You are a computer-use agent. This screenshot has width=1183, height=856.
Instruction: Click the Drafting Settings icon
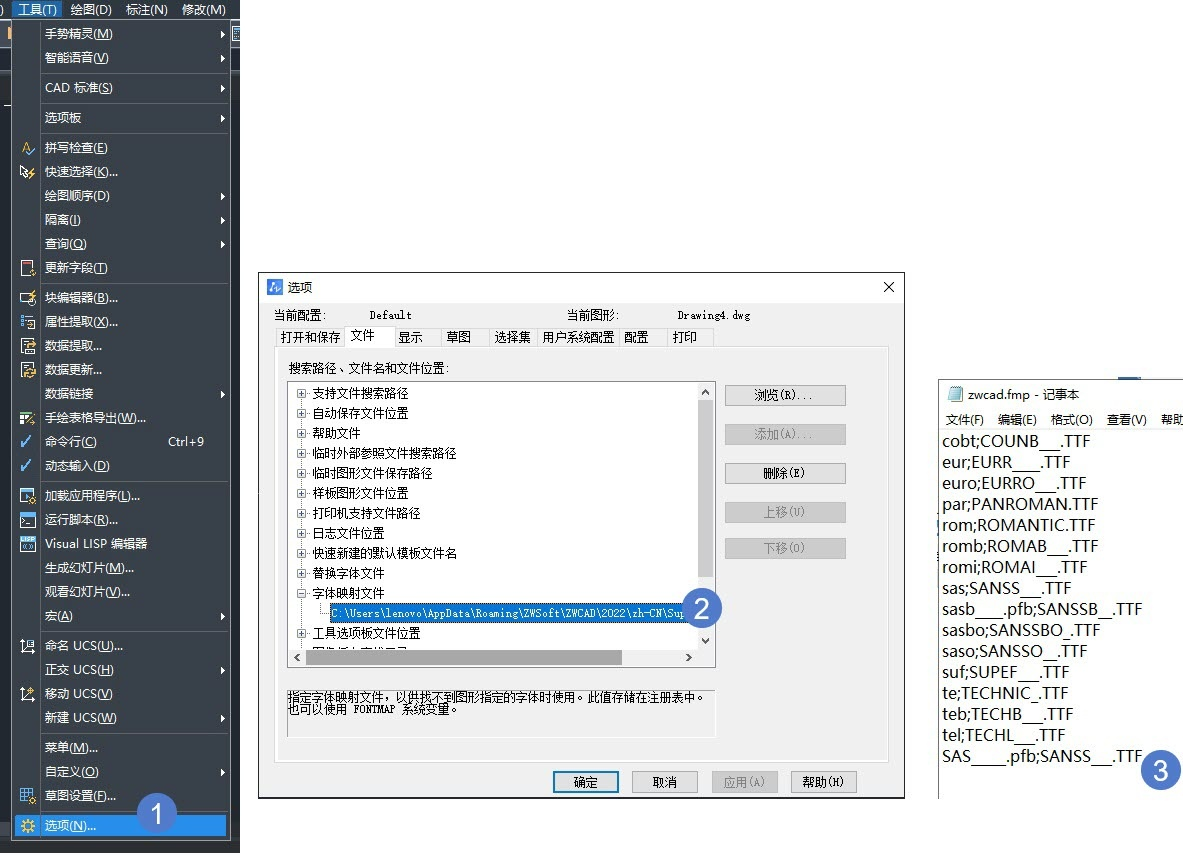[x=27, y=796]
